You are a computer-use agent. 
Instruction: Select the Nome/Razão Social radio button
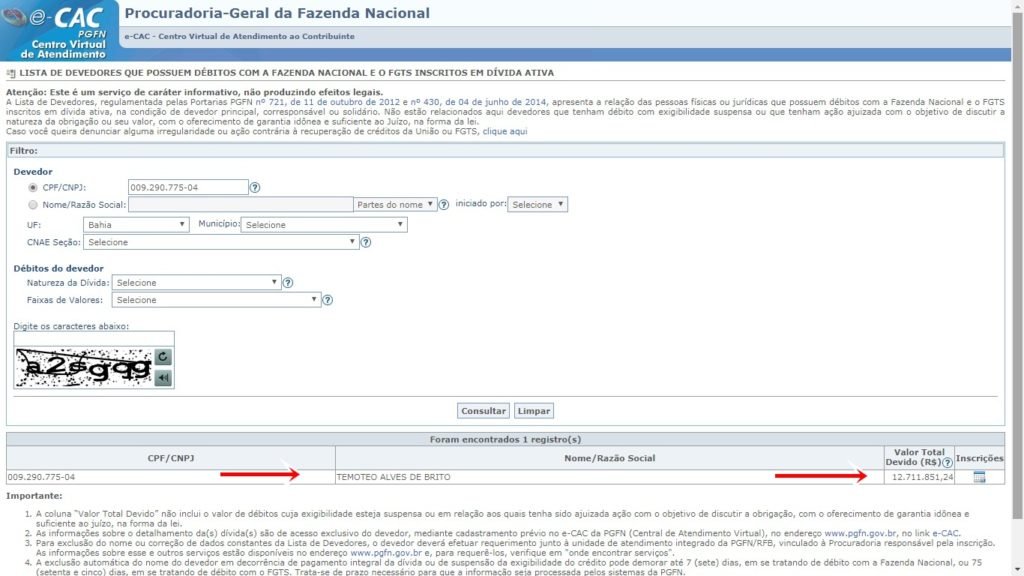click(x=34, y=204)
